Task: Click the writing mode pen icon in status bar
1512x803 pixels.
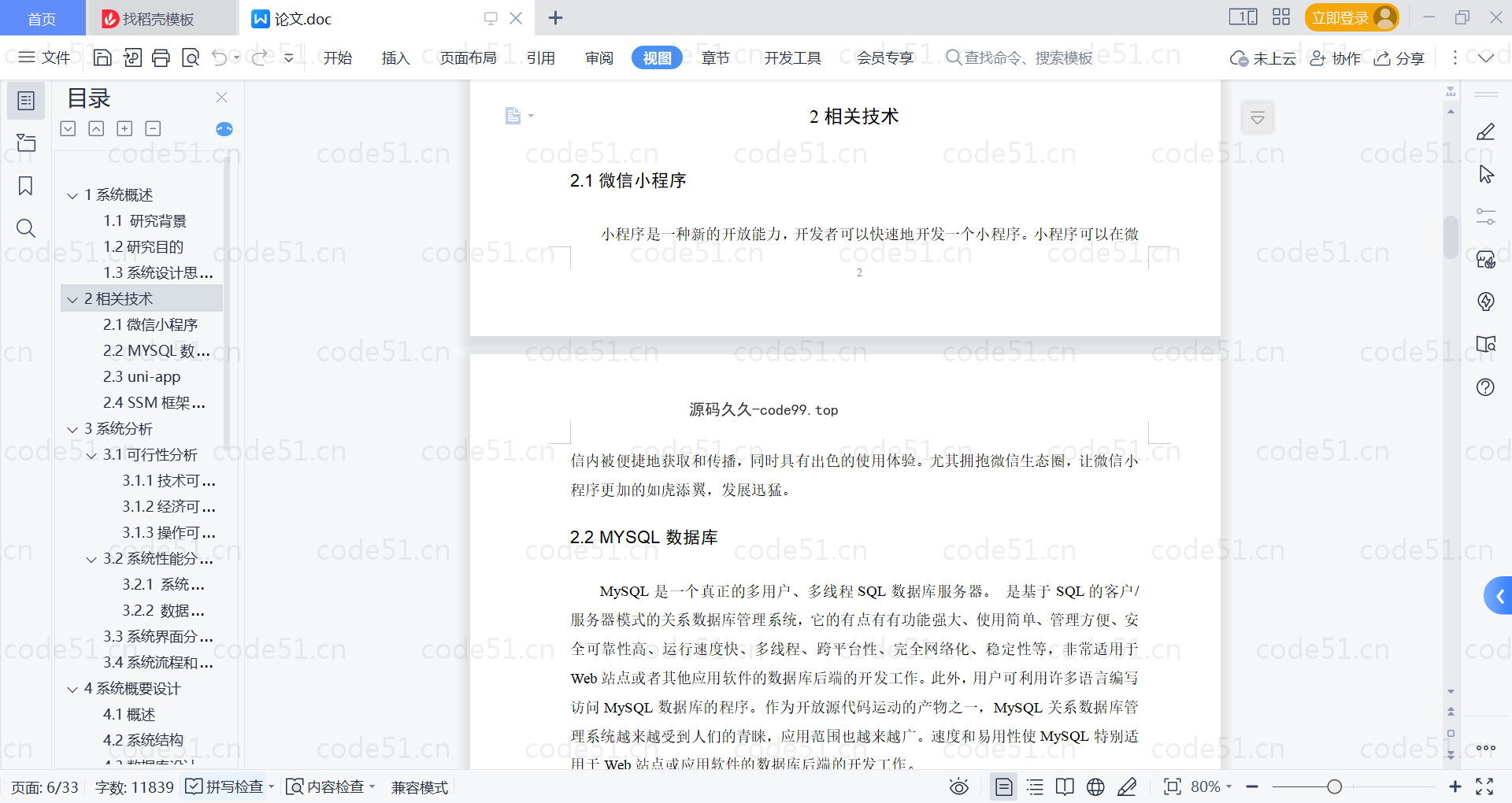Action: [x=1127, y=786]
